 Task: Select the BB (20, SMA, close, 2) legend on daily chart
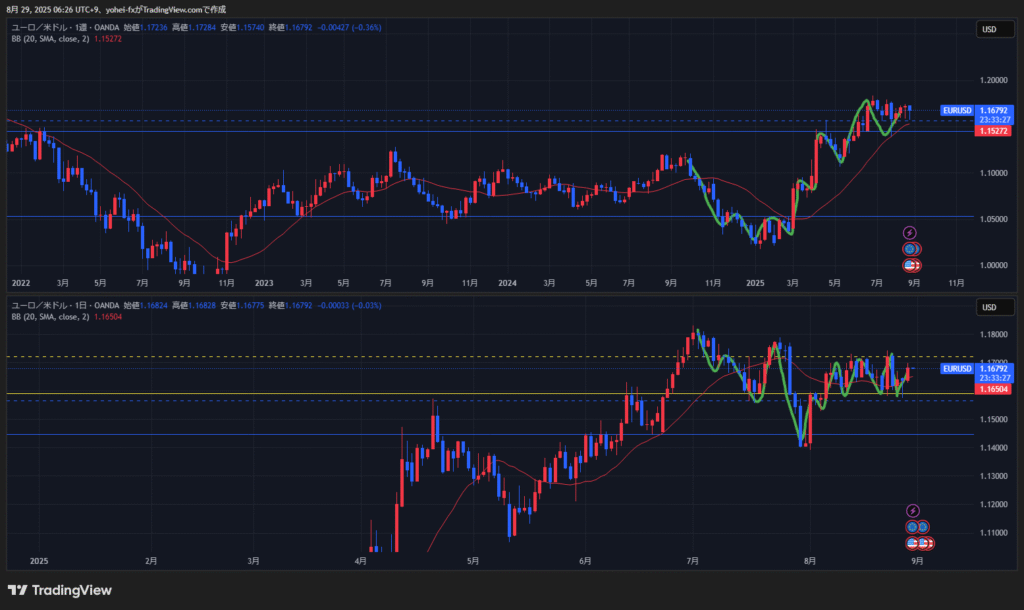point(50,317)
